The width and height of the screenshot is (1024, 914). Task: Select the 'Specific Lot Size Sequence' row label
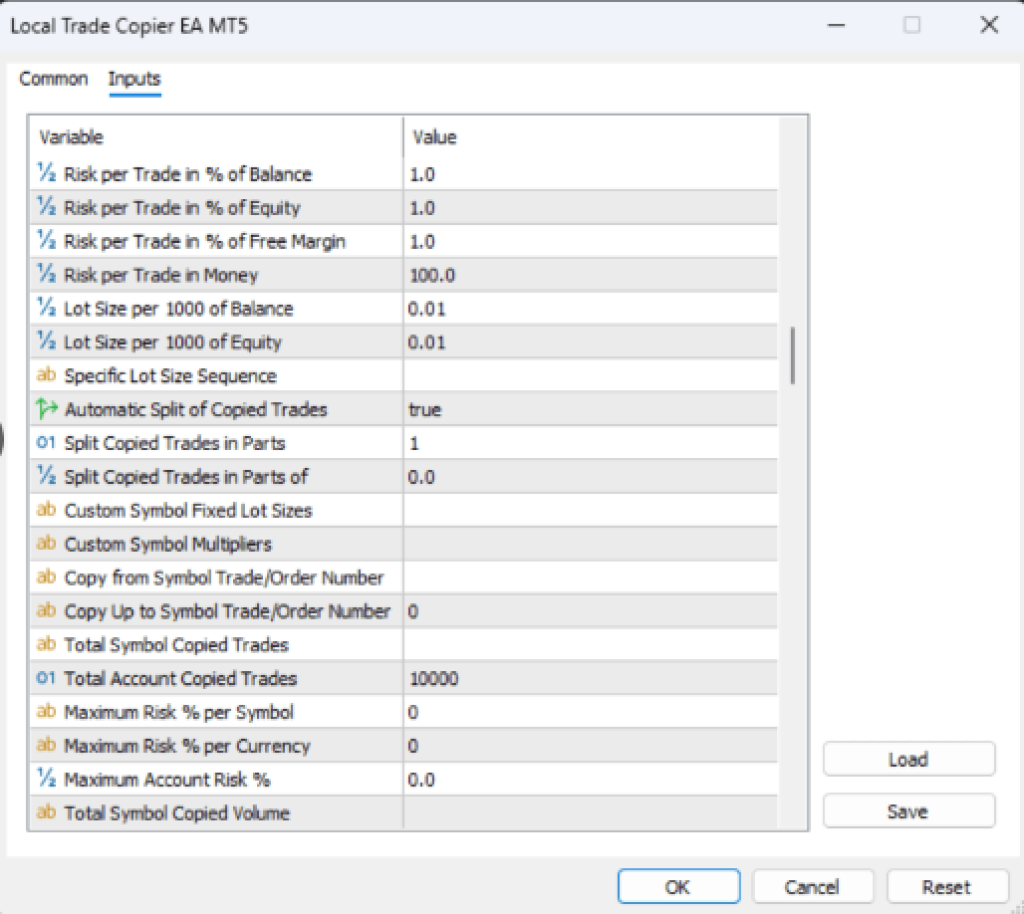click(170, 376)
